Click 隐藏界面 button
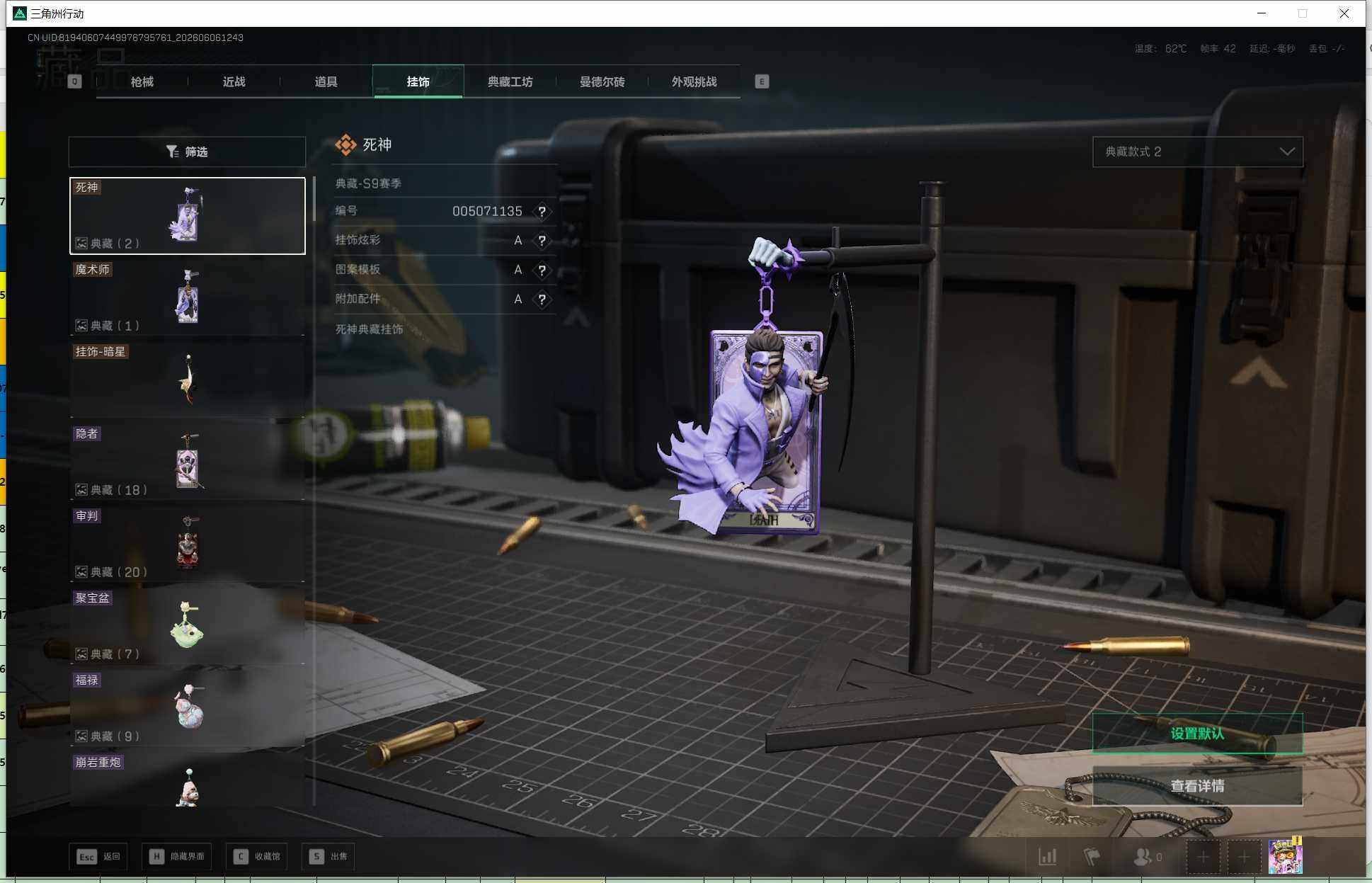Image resolution: width=1372 pixels, height=883 pixels. (x=176, y=856)
